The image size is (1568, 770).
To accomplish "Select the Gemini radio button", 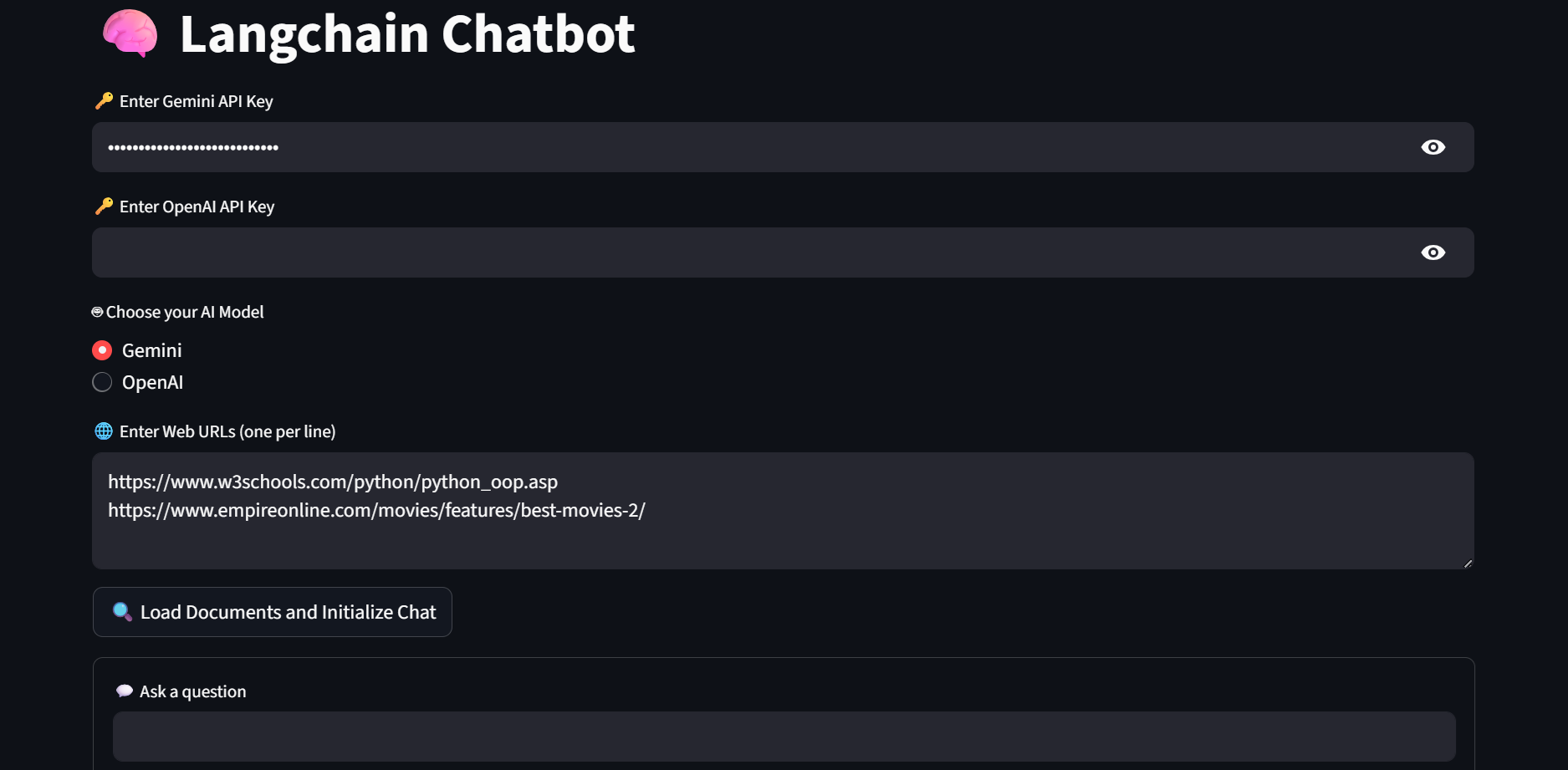I will [x=102, y=350].
